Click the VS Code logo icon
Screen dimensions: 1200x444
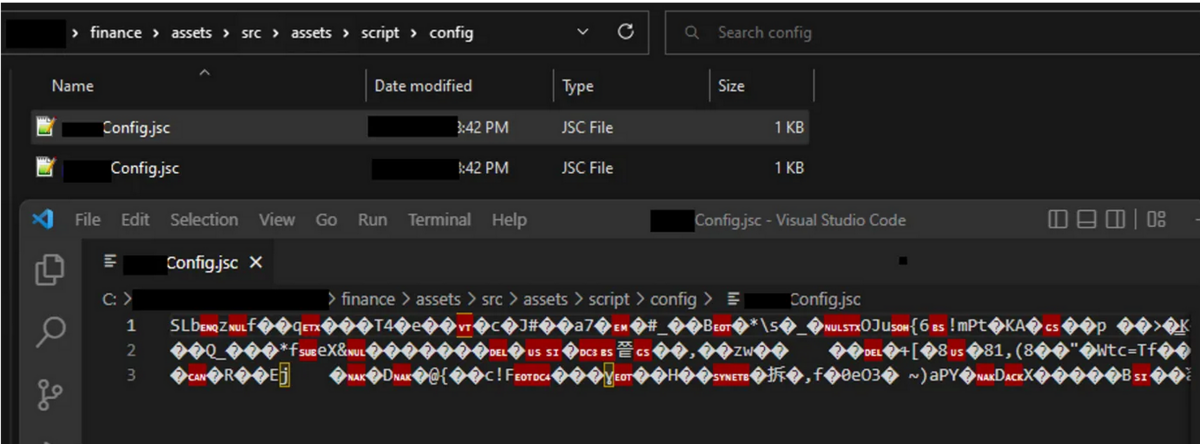(43, 220)
